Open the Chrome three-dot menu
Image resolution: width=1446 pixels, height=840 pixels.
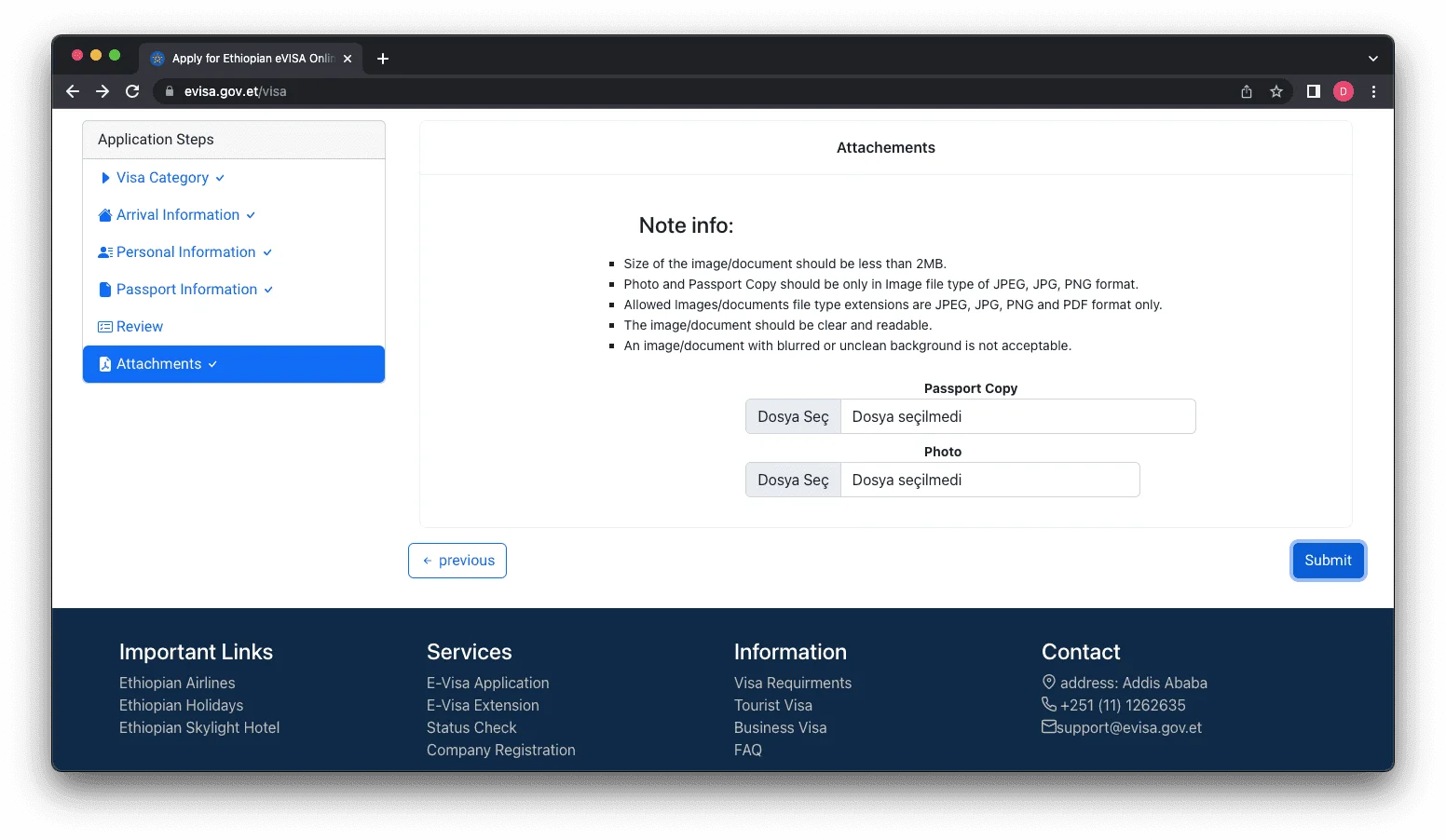pos(1373,91)
